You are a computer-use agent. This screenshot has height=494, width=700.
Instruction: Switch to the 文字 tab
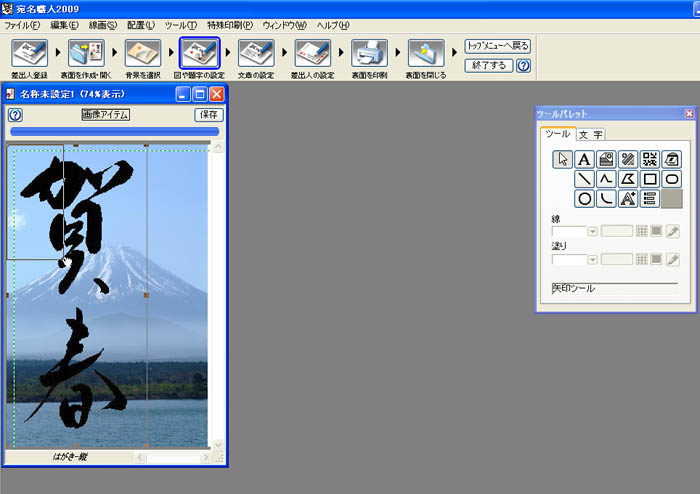click(590, 134)
